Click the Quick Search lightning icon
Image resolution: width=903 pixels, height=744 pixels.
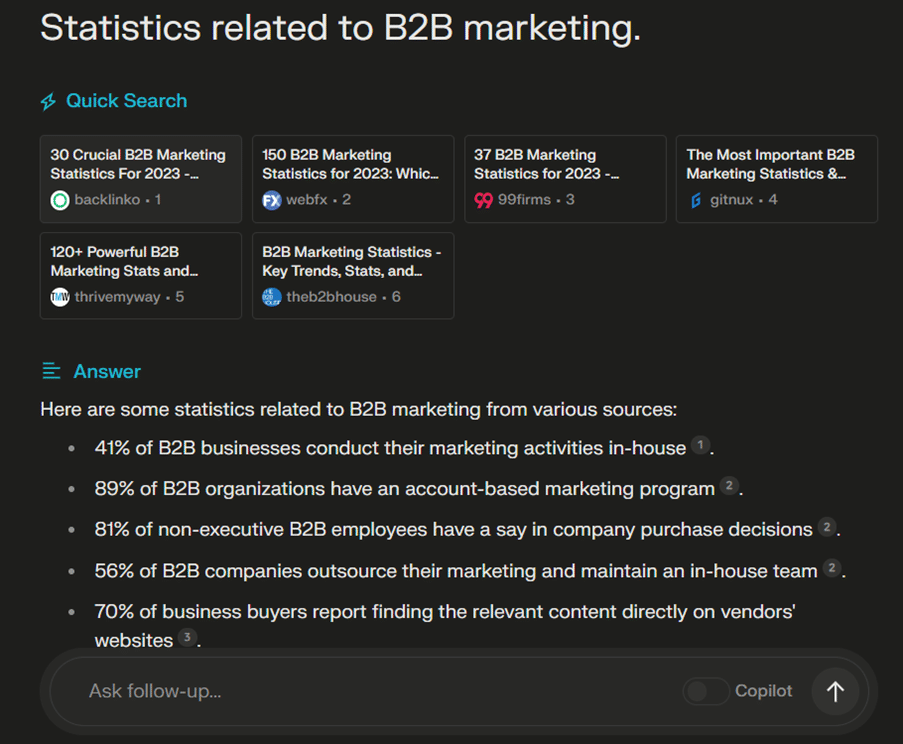pos(48,102)
